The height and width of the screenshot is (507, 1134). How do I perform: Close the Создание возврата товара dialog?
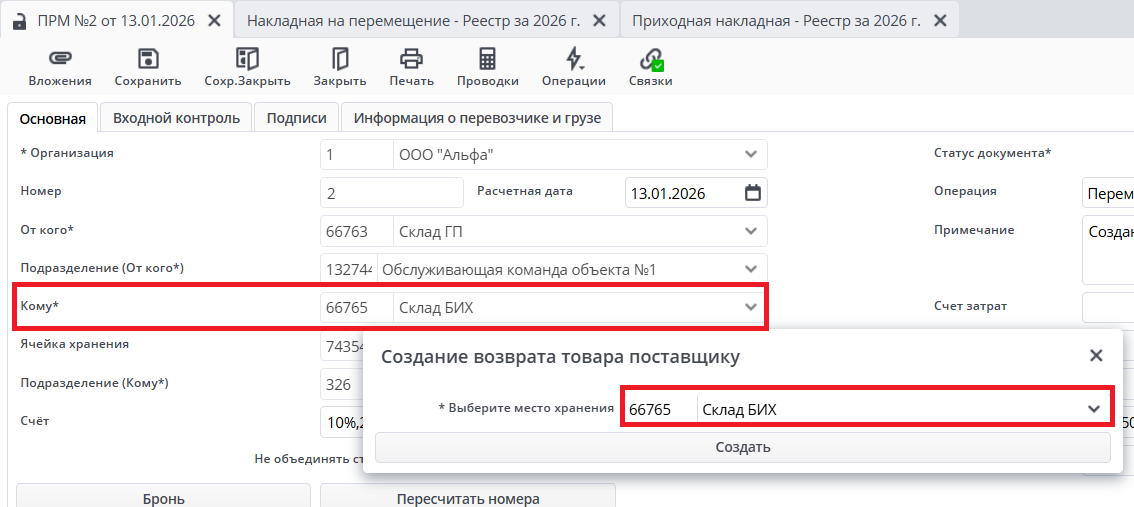[x=1096, y=356]
